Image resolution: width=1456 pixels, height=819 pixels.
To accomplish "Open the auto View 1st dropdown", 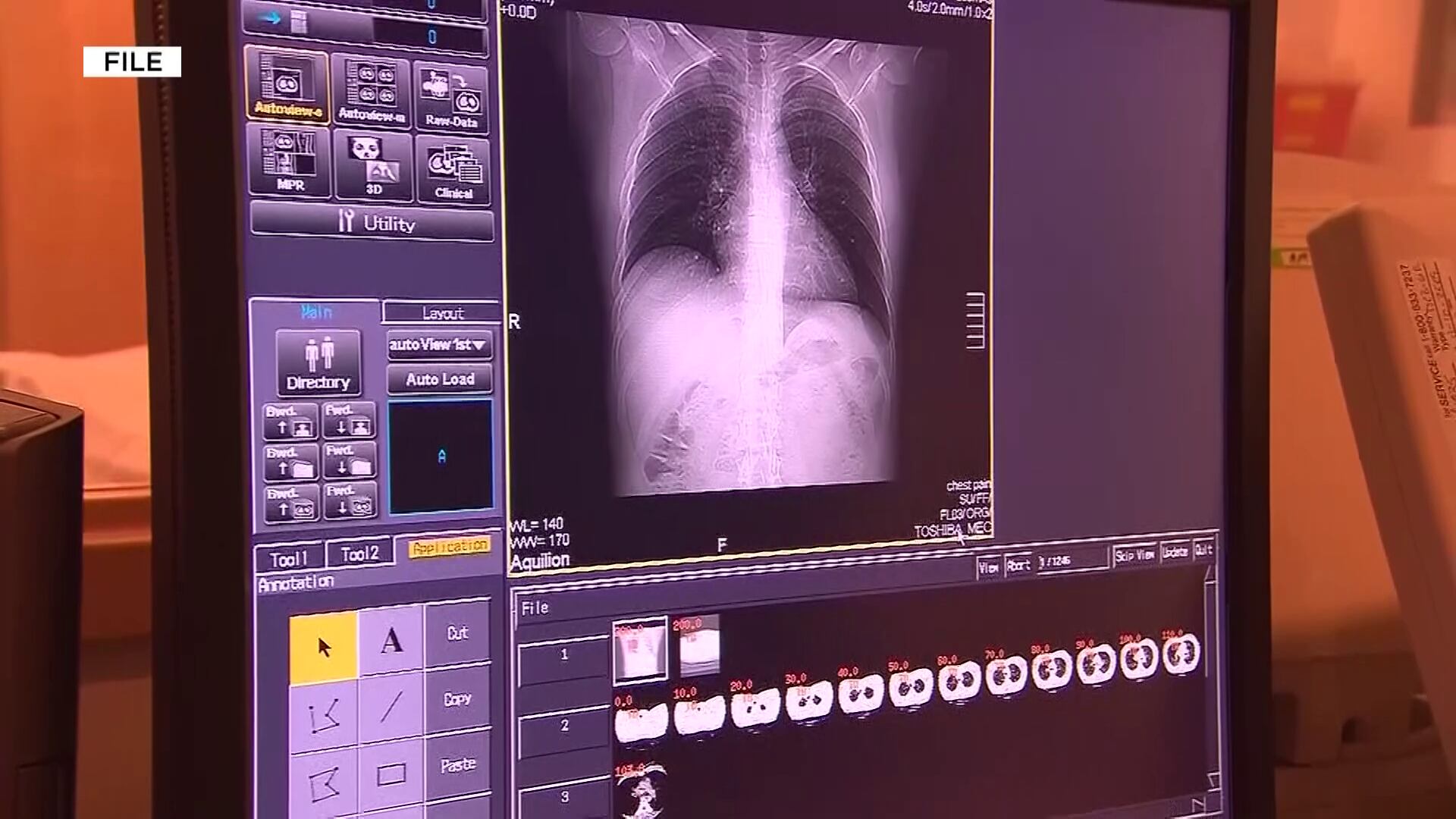I will [x=438, y=345].
